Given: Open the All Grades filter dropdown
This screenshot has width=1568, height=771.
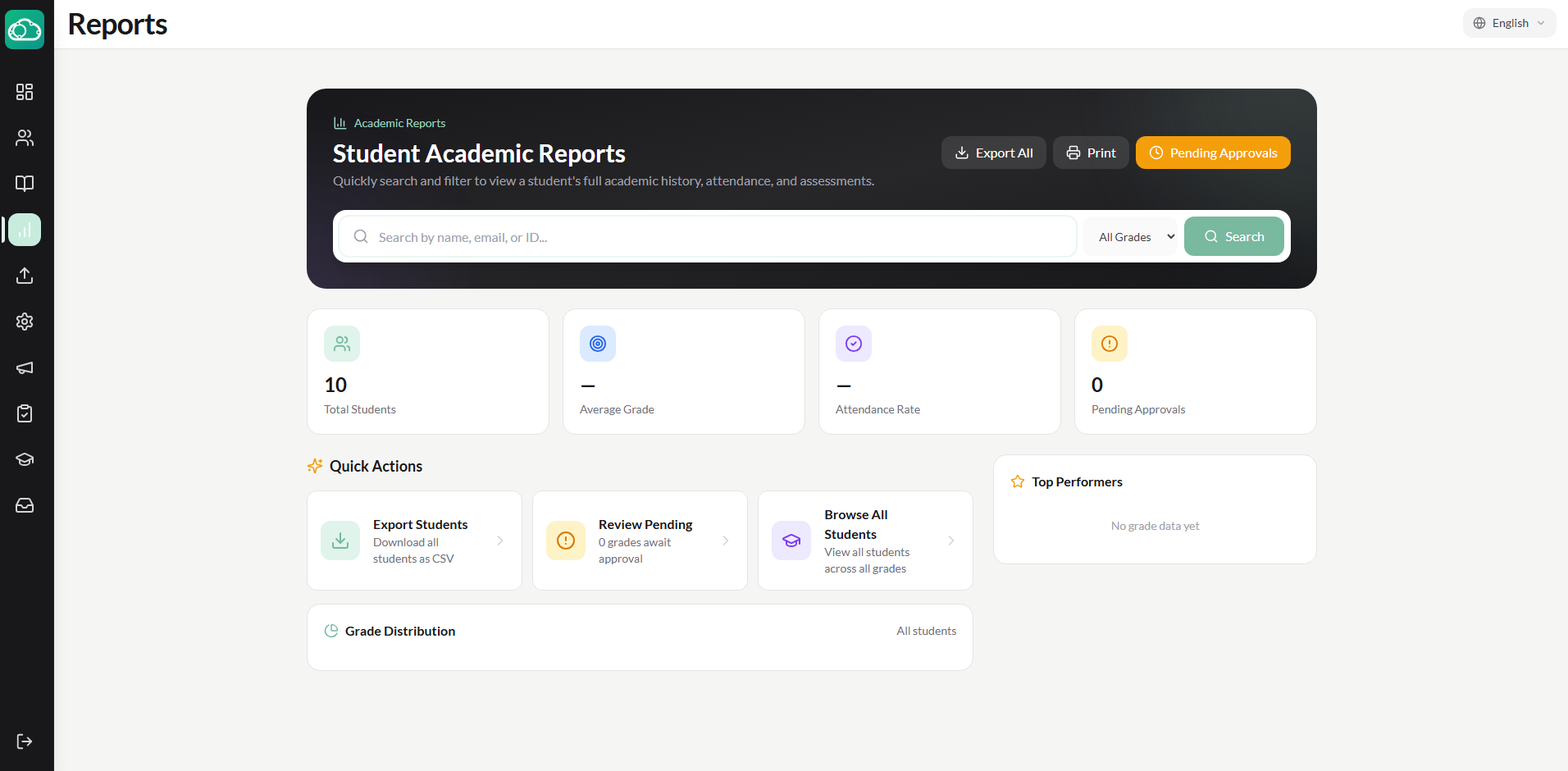Looking at the screenshot, I should coord(1130,236).
